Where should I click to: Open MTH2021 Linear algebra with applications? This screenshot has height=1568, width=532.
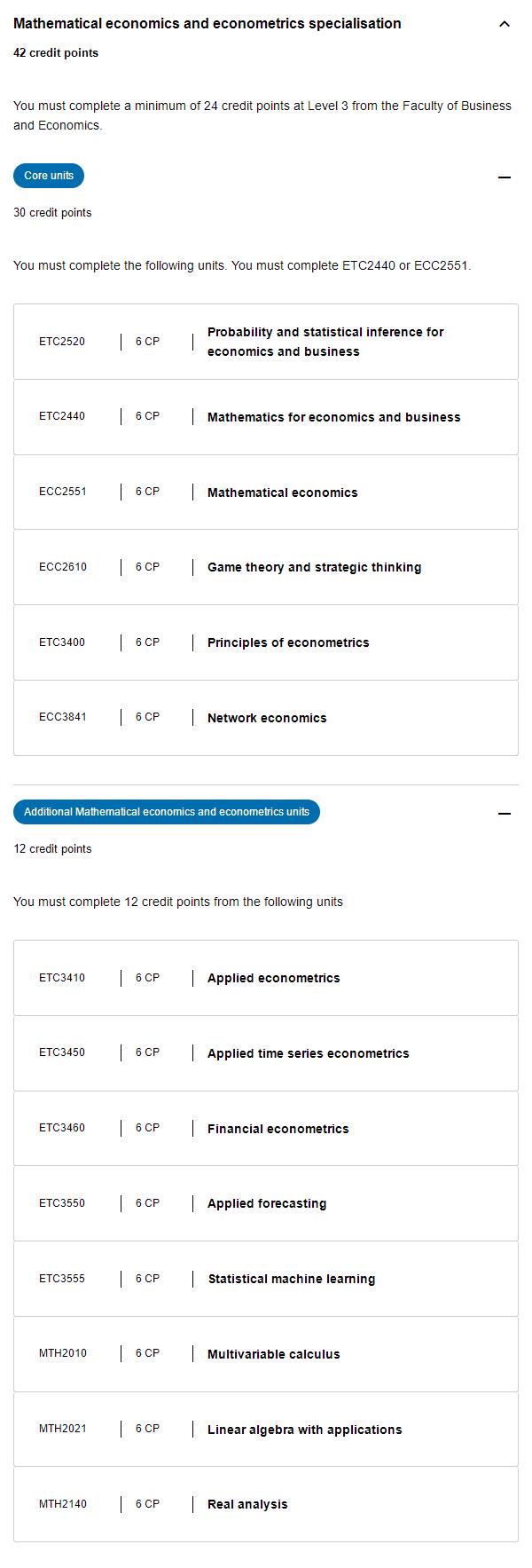(266, 1430)
